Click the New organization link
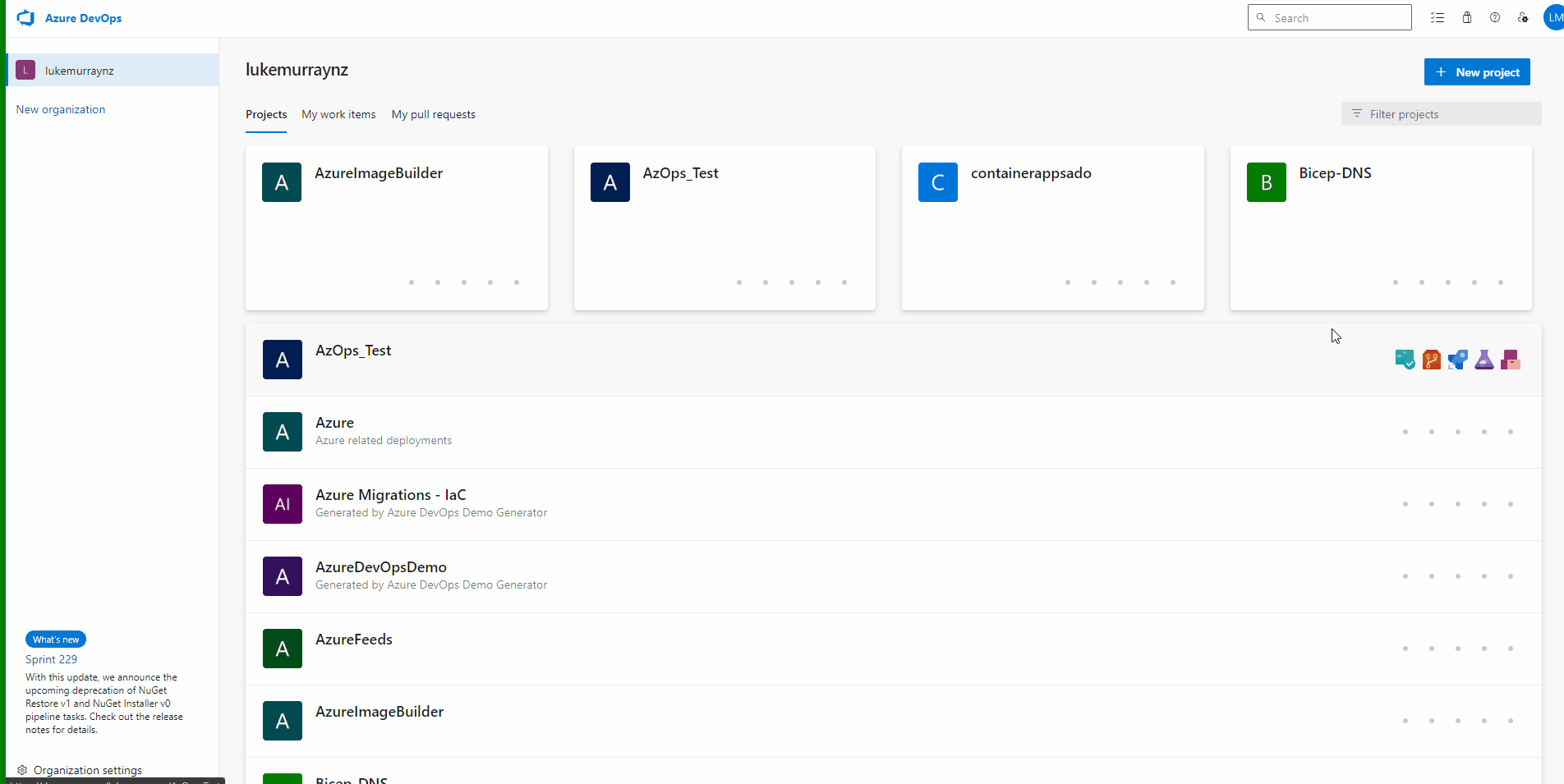 (x=60, y=109)
